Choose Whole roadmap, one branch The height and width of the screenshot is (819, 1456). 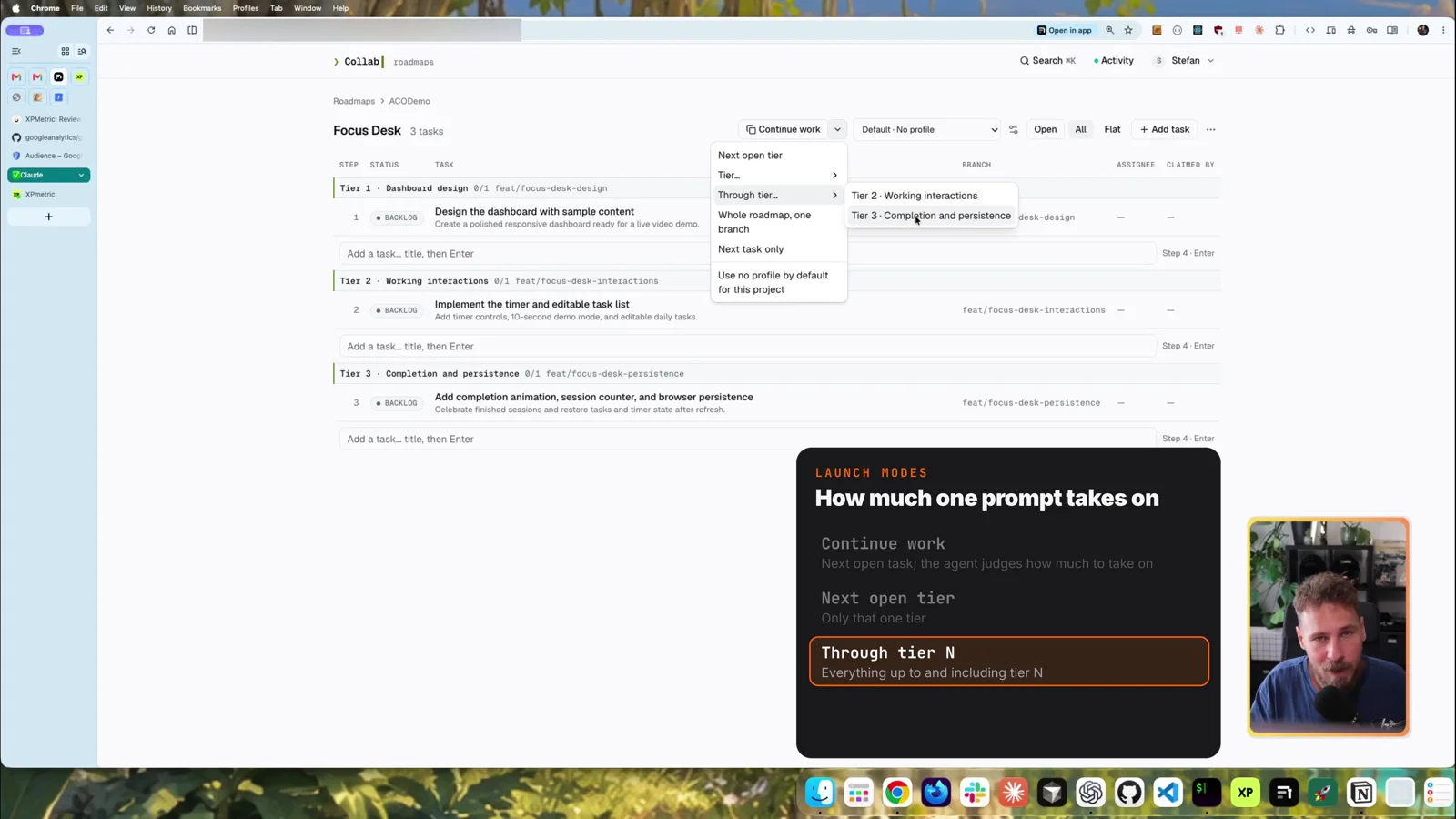[x=778, y=222]
